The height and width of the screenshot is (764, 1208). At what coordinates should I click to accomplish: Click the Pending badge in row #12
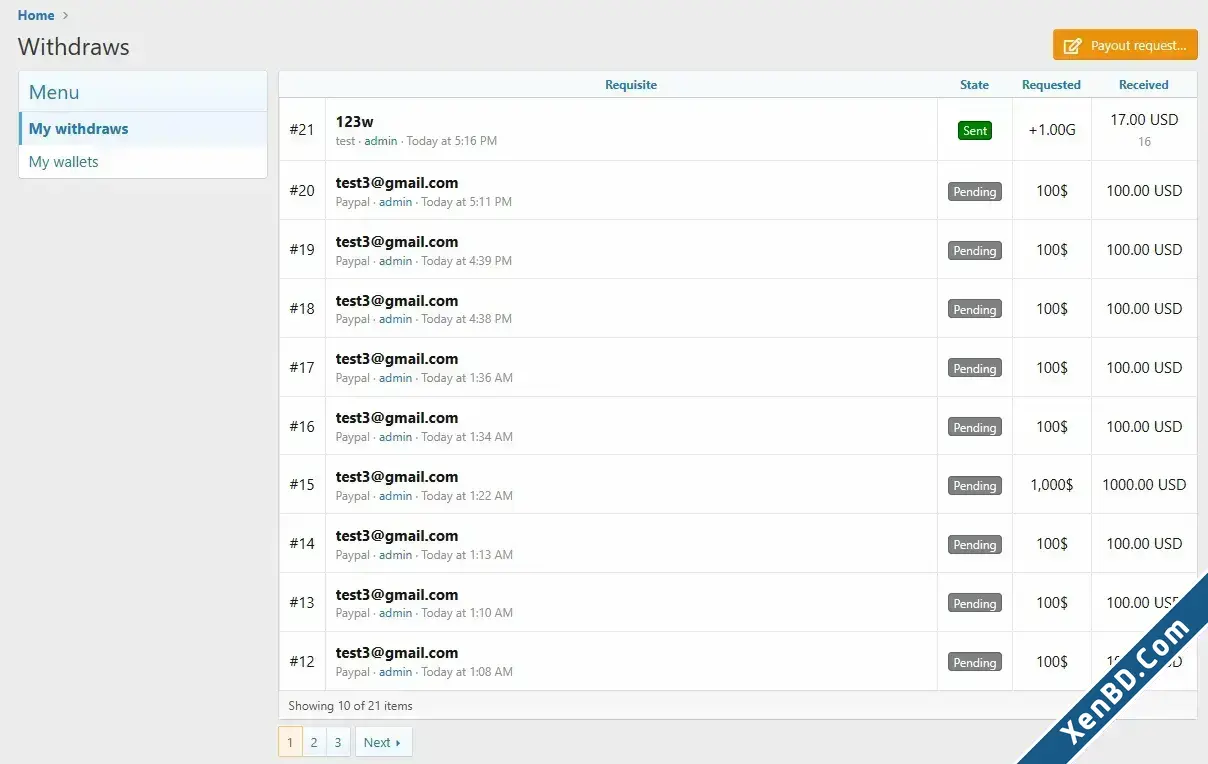(975, 663)
